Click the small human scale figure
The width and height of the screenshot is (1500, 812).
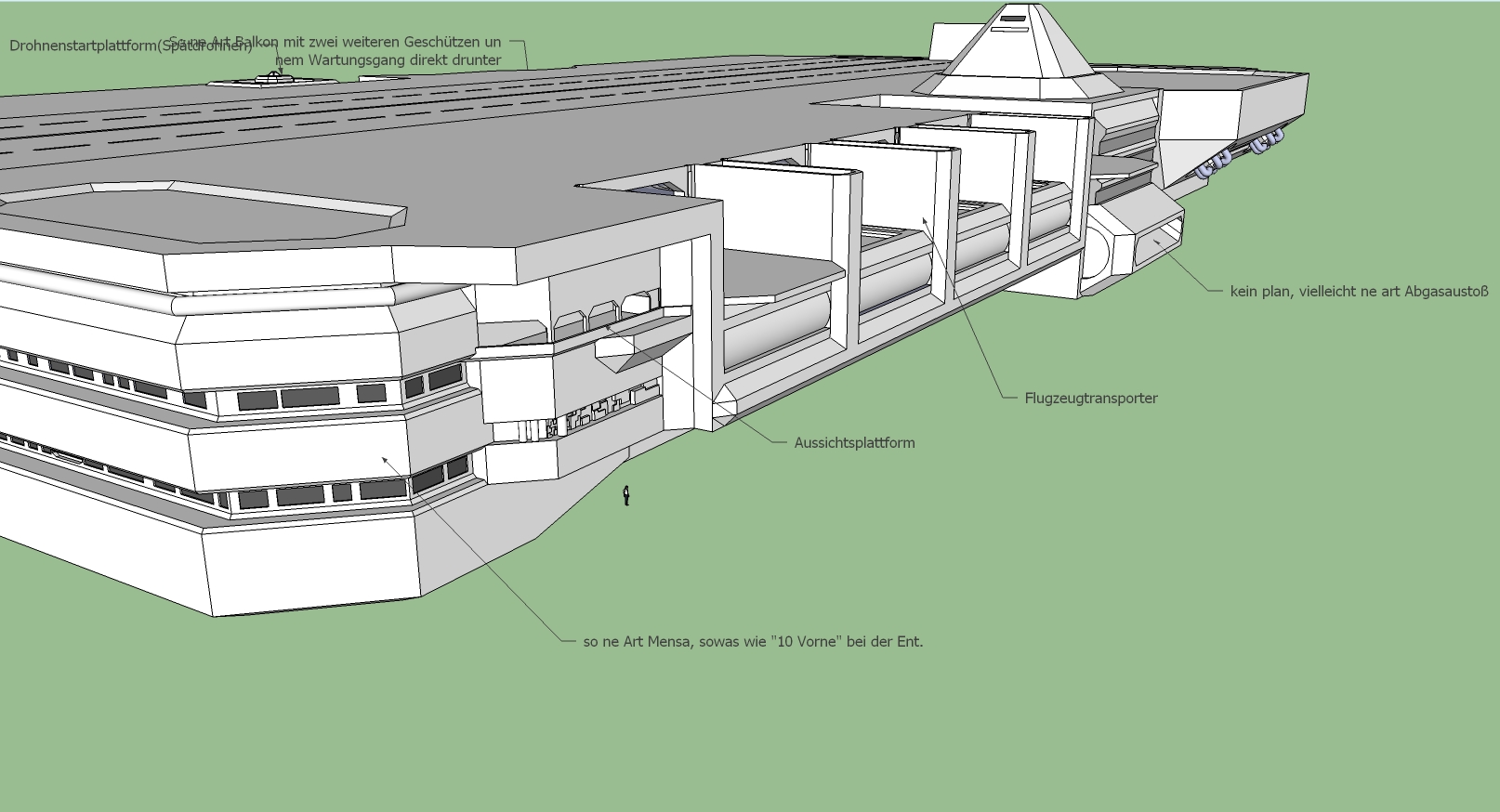point(626,496)
